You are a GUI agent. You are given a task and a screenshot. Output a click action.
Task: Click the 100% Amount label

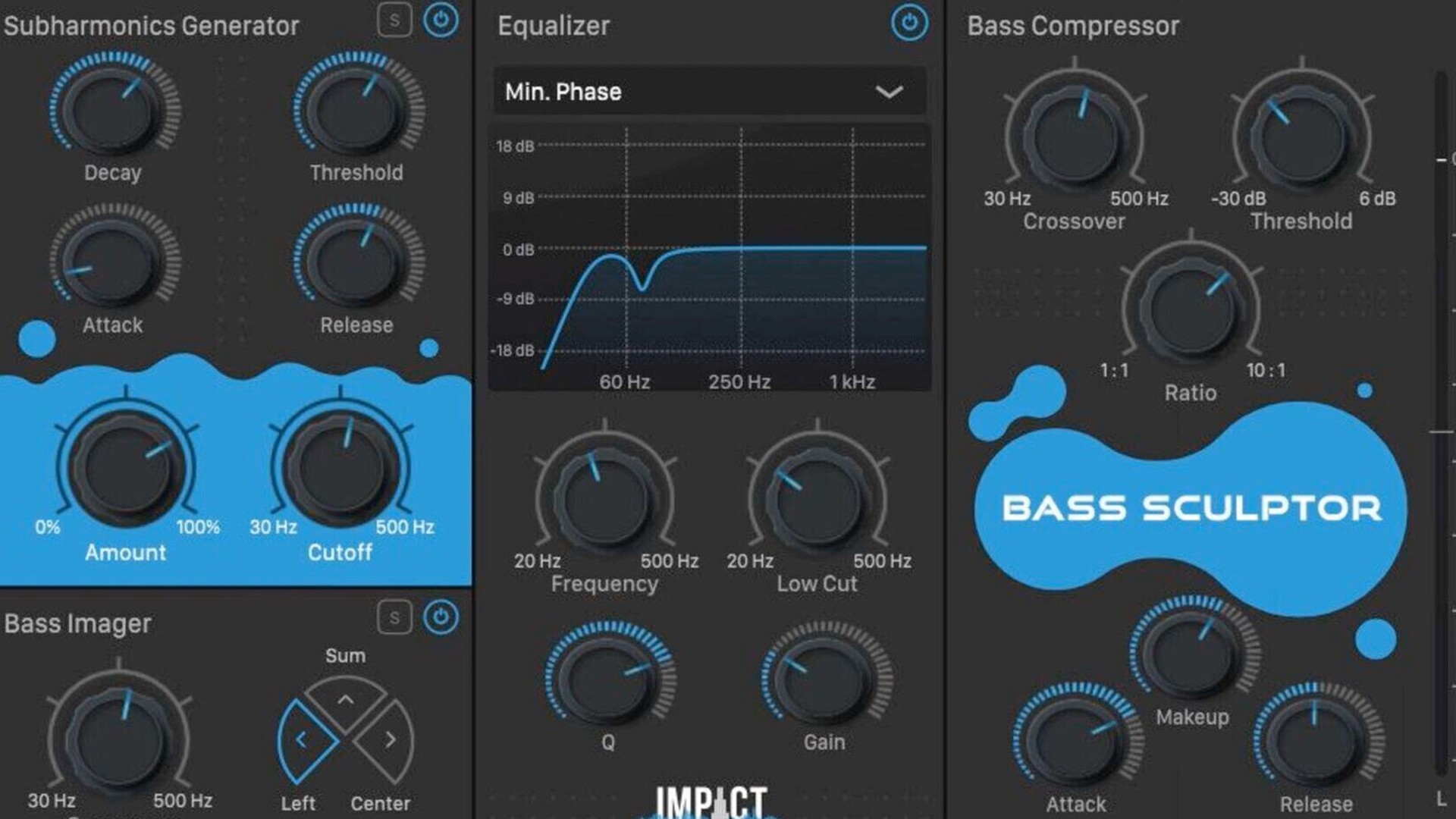click(x=198, y=527)
